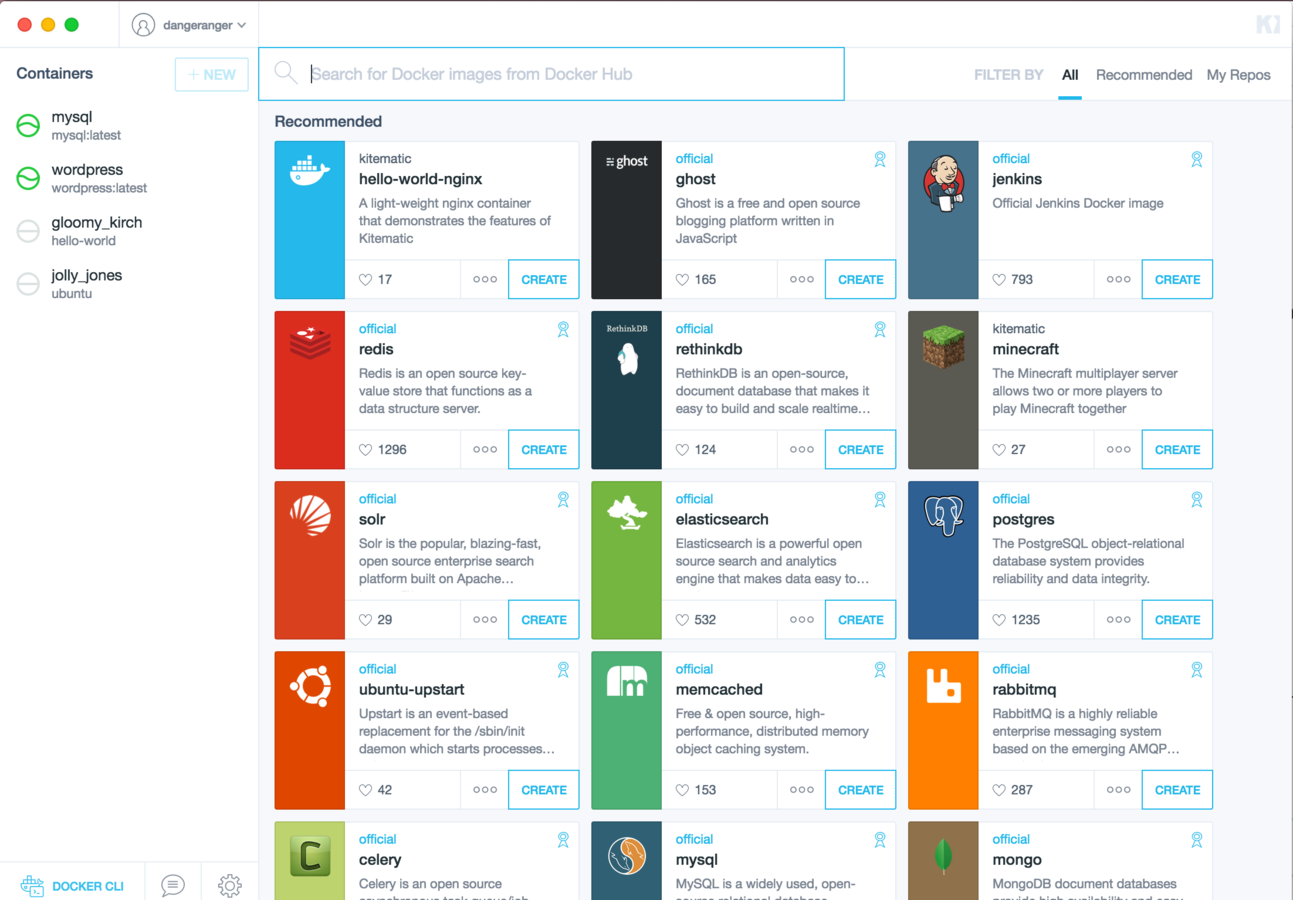Click the user avatar icon beside dangeranger
The height and width of the screenshot is (900, 1293).
pos(143,25)
